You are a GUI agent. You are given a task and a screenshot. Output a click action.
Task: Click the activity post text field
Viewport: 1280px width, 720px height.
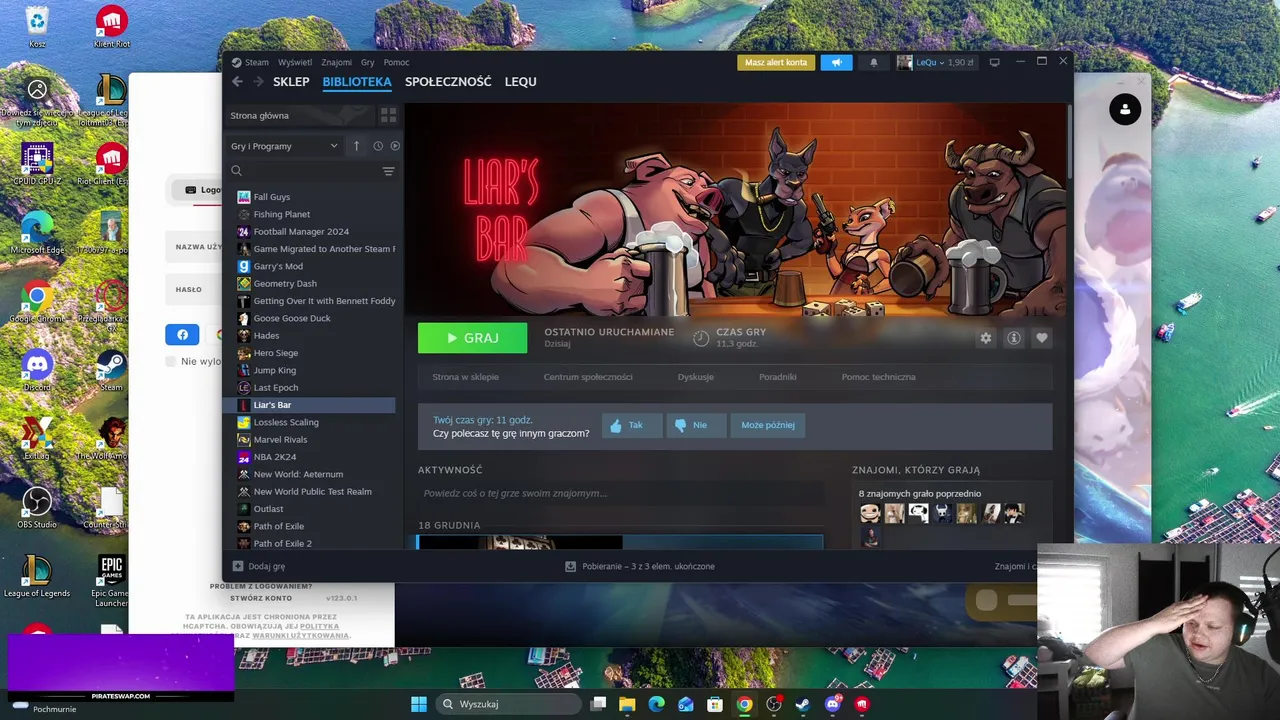620,493
